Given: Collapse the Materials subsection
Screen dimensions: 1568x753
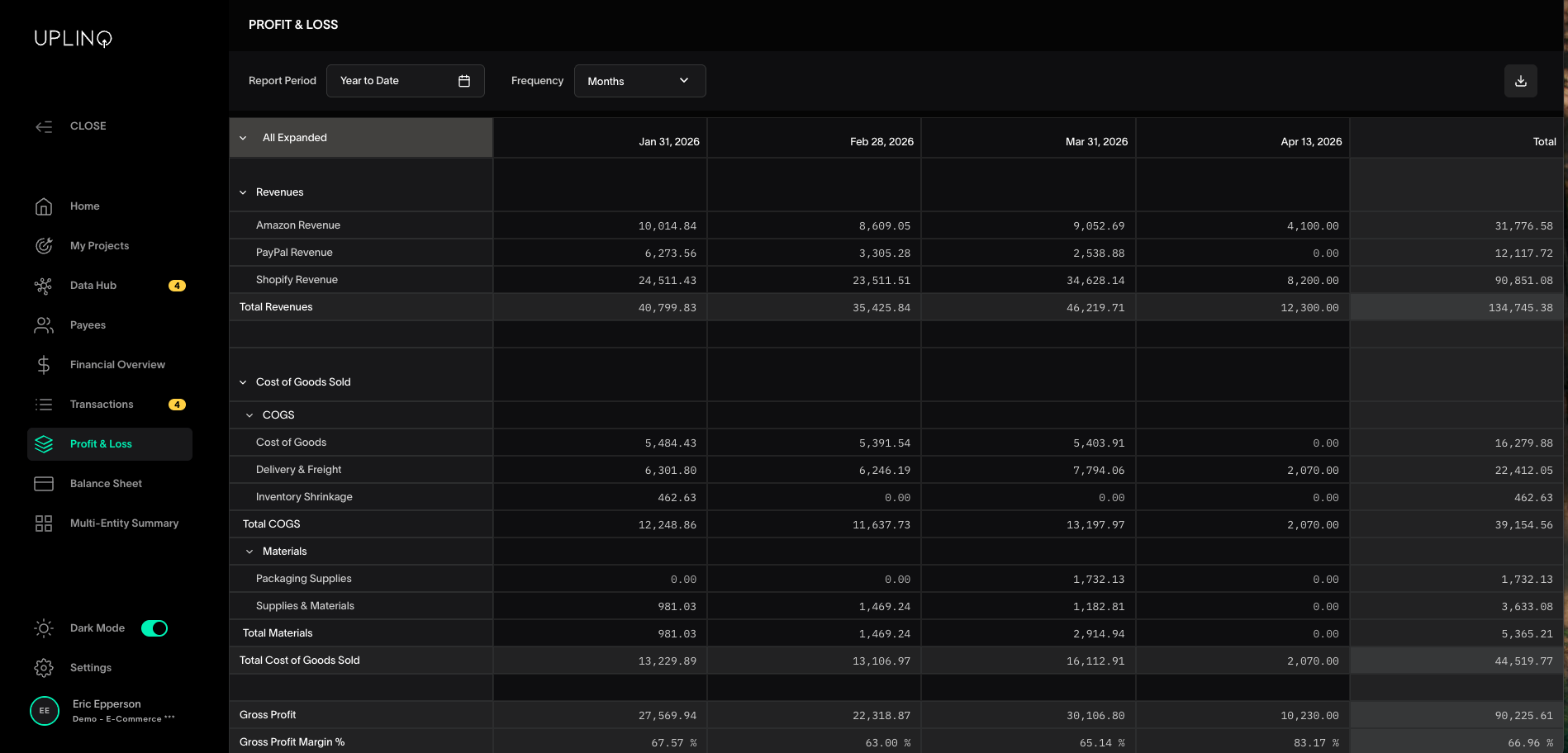Looking at the screenshot, I should tap(249, 552).
